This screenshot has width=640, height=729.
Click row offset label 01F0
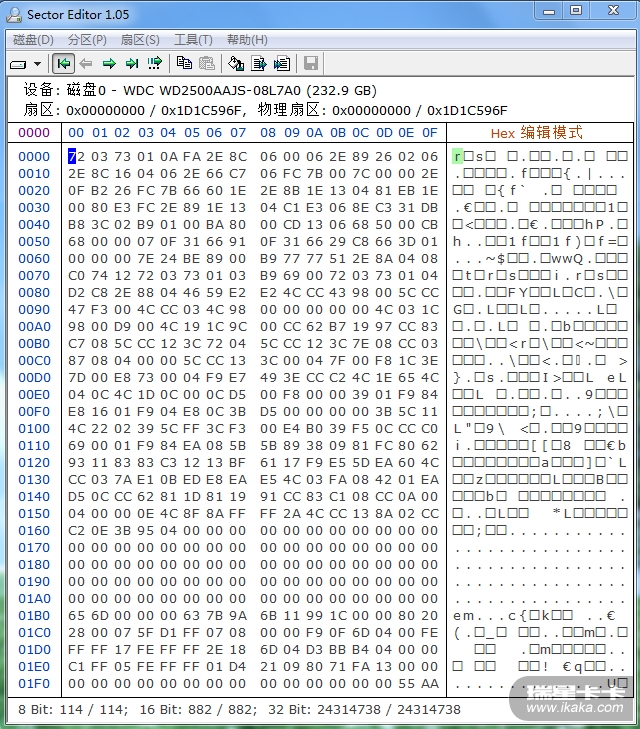pyautogui.click(x=34, y=683)
